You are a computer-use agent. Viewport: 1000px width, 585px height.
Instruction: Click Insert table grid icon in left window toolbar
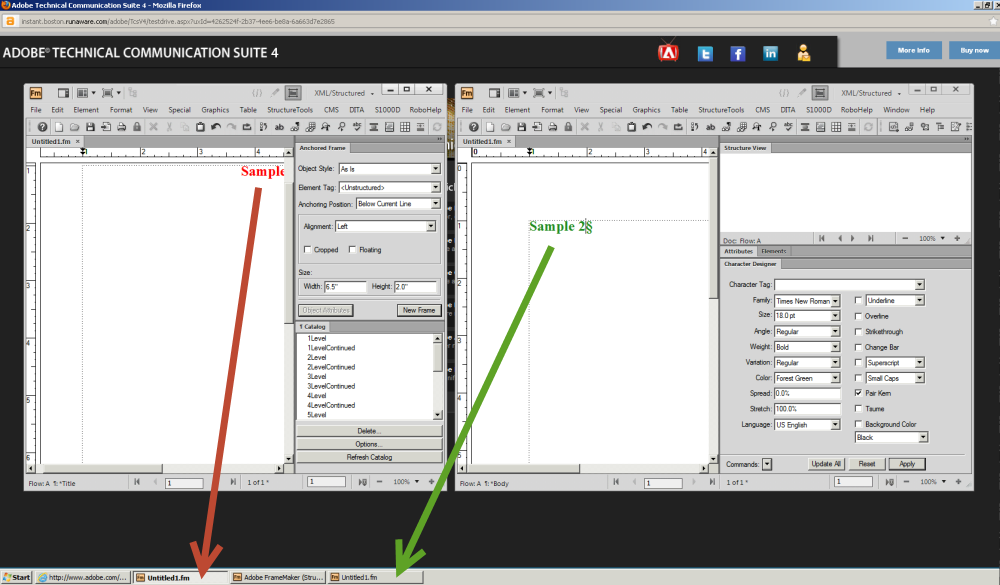coord(404,127)
